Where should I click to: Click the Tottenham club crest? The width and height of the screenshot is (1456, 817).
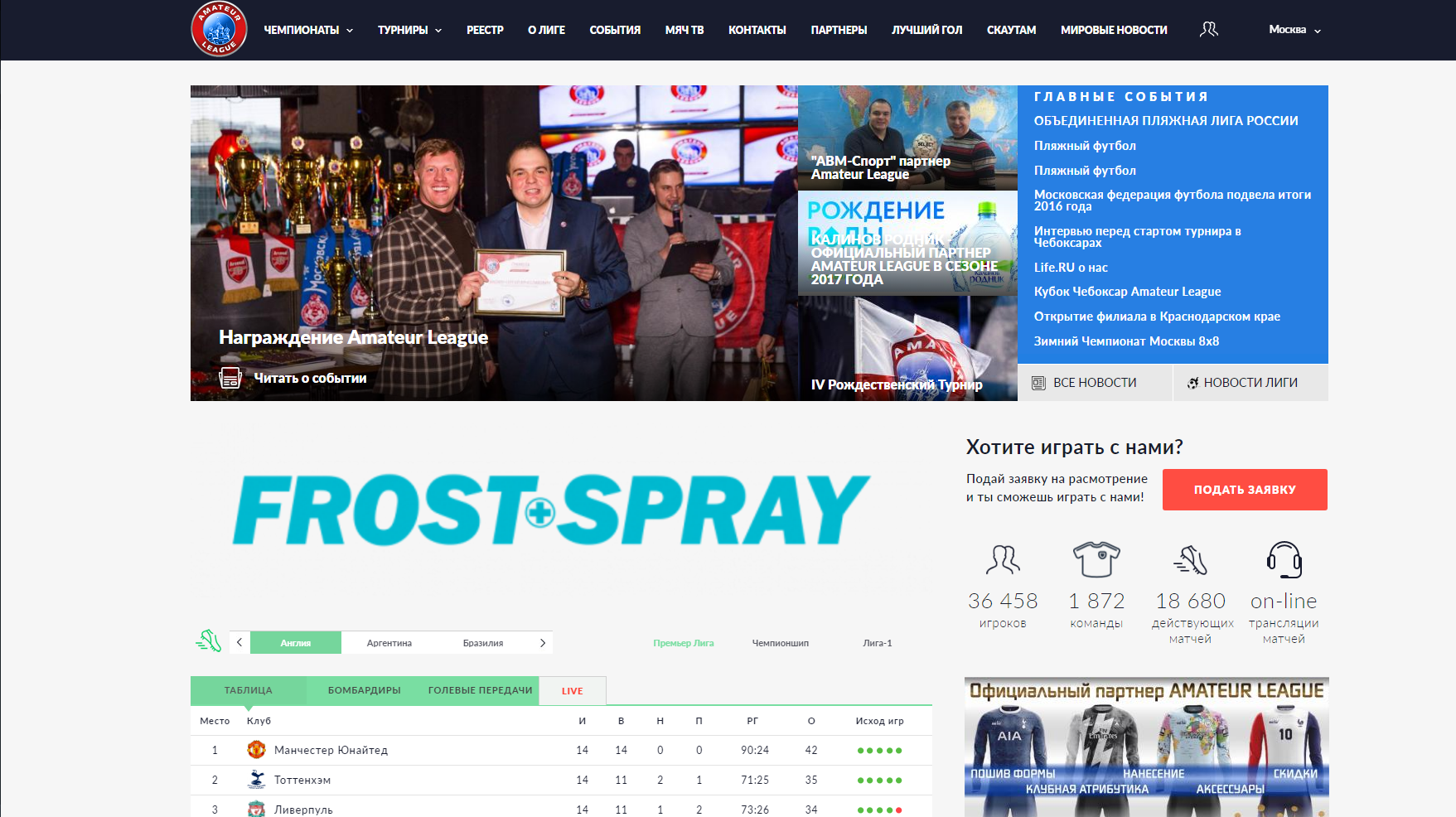click(x=256, y=780)
